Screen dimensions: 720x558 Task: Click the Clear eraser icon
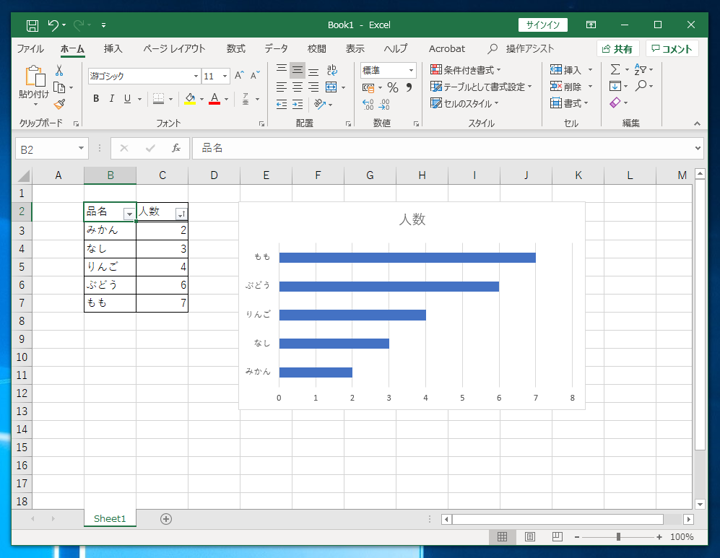pos(615,103)
